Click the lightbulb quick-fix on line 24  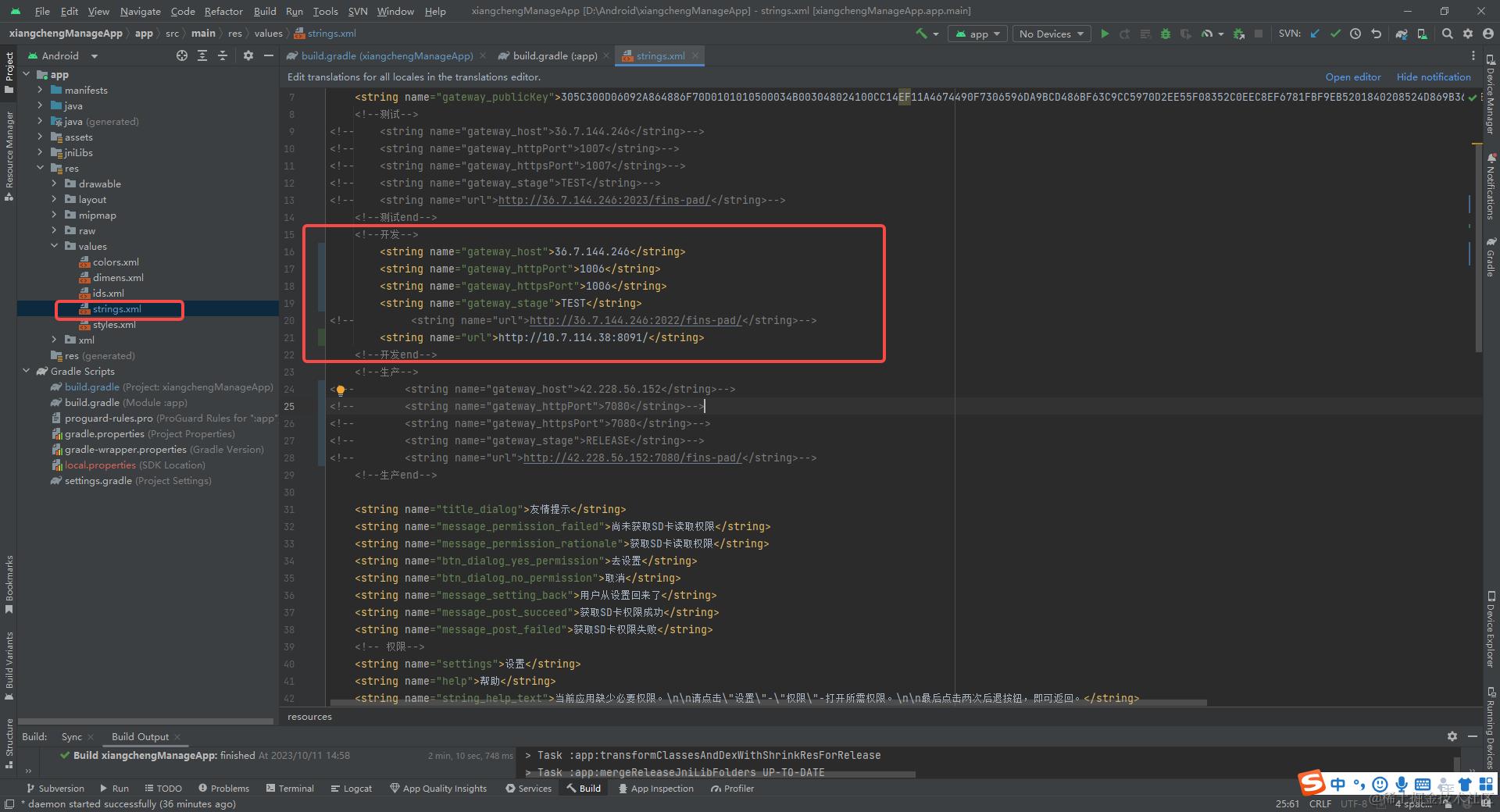341,390
